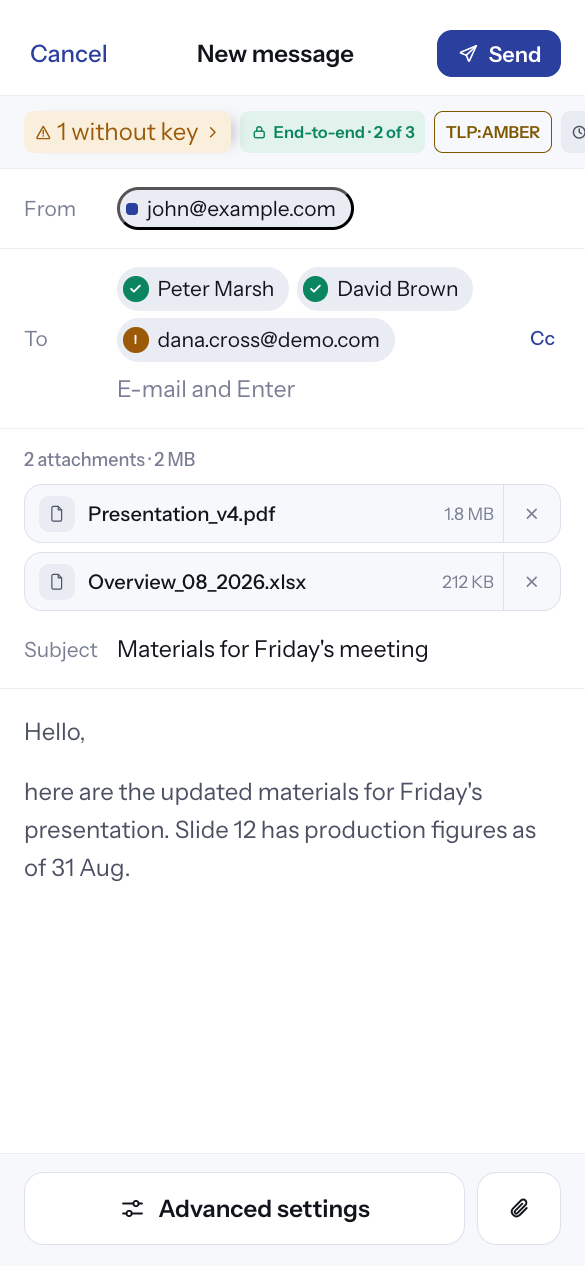Cancel the new message

click(x=69, y=54)
